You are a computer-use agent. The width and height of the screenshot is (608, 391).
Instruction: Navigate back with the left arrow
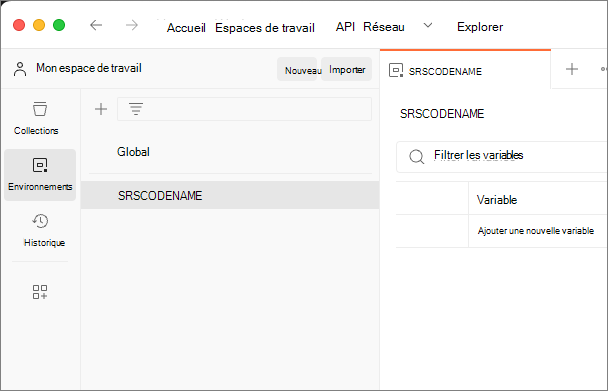coord(96,26)
